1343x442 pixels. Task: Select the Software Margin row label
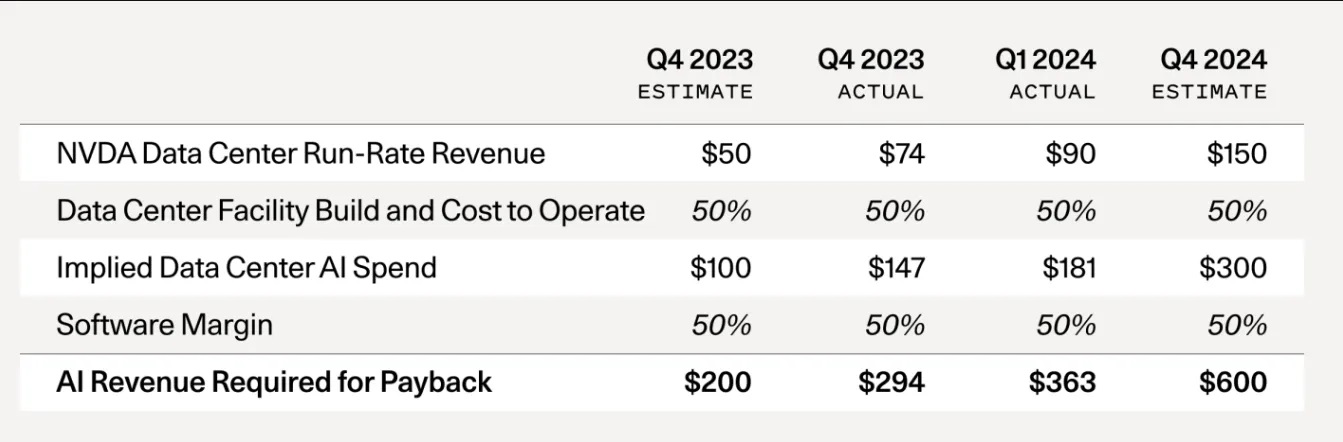[164, 324]
